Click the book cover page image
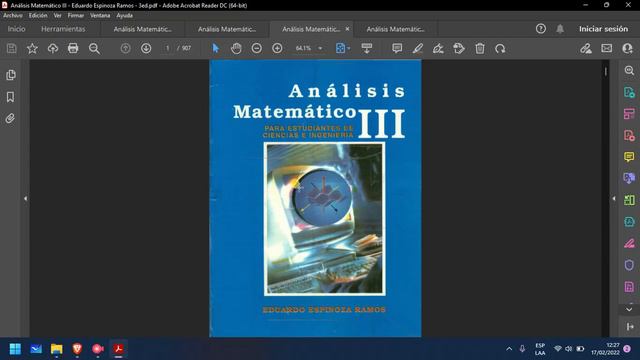Screen dimensions: 640x360 tap(315, 198)
